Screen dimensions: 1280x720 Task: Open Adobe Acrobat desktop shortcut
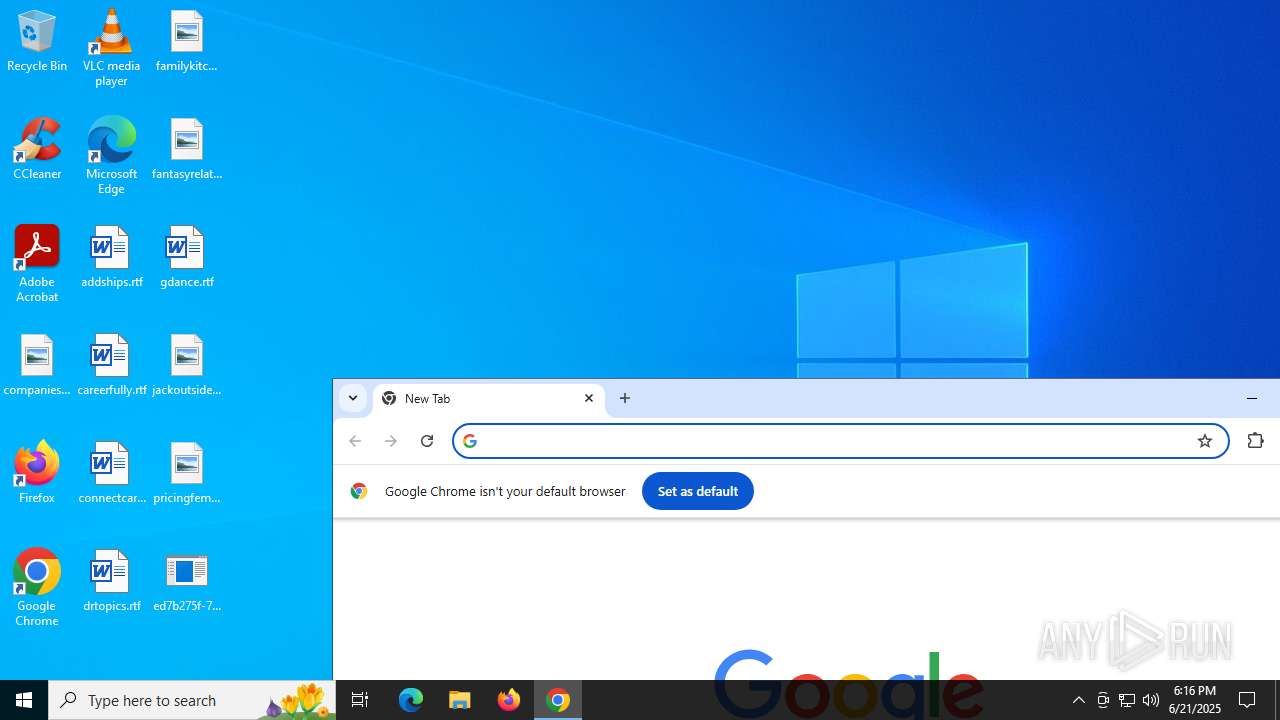(x=37, y=264)
